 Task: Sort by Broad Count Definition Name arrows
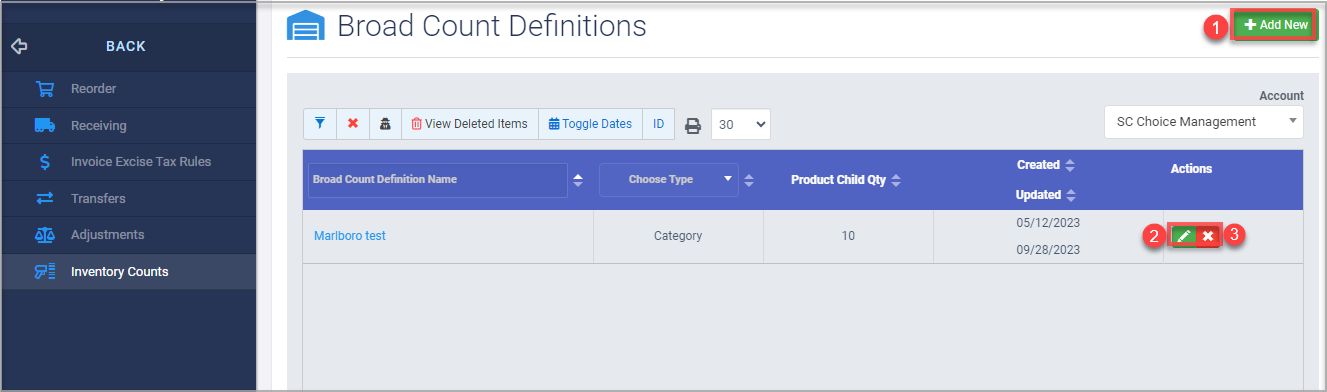point(577,180)
